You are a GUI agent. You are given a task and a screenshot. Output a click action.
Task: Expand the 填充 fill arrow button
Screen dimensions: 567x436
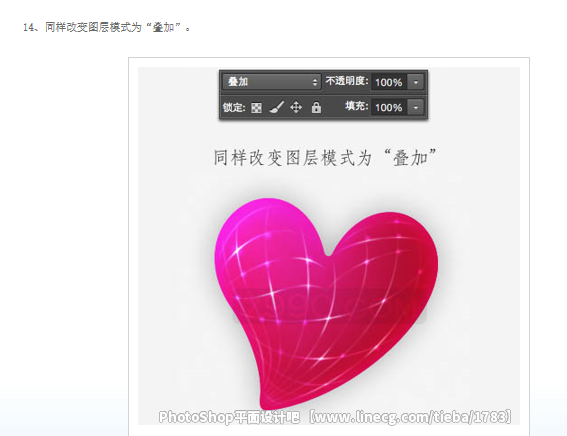click(415, 107)
